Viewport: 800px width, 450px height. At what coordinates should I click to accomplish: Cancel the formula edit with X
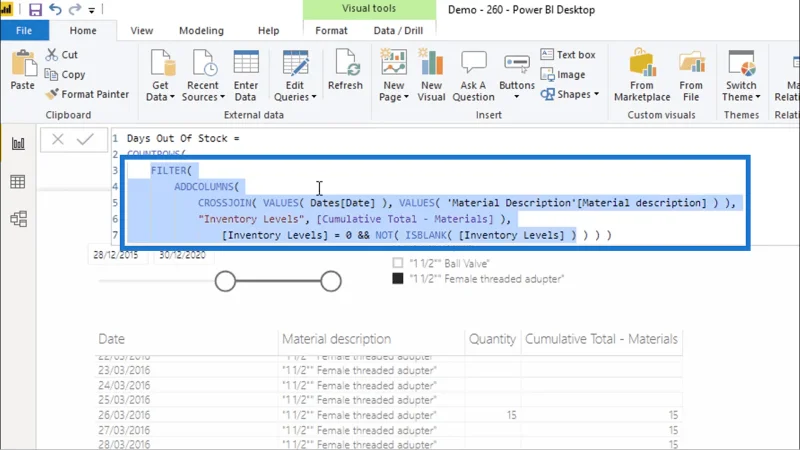coord(58,139)
